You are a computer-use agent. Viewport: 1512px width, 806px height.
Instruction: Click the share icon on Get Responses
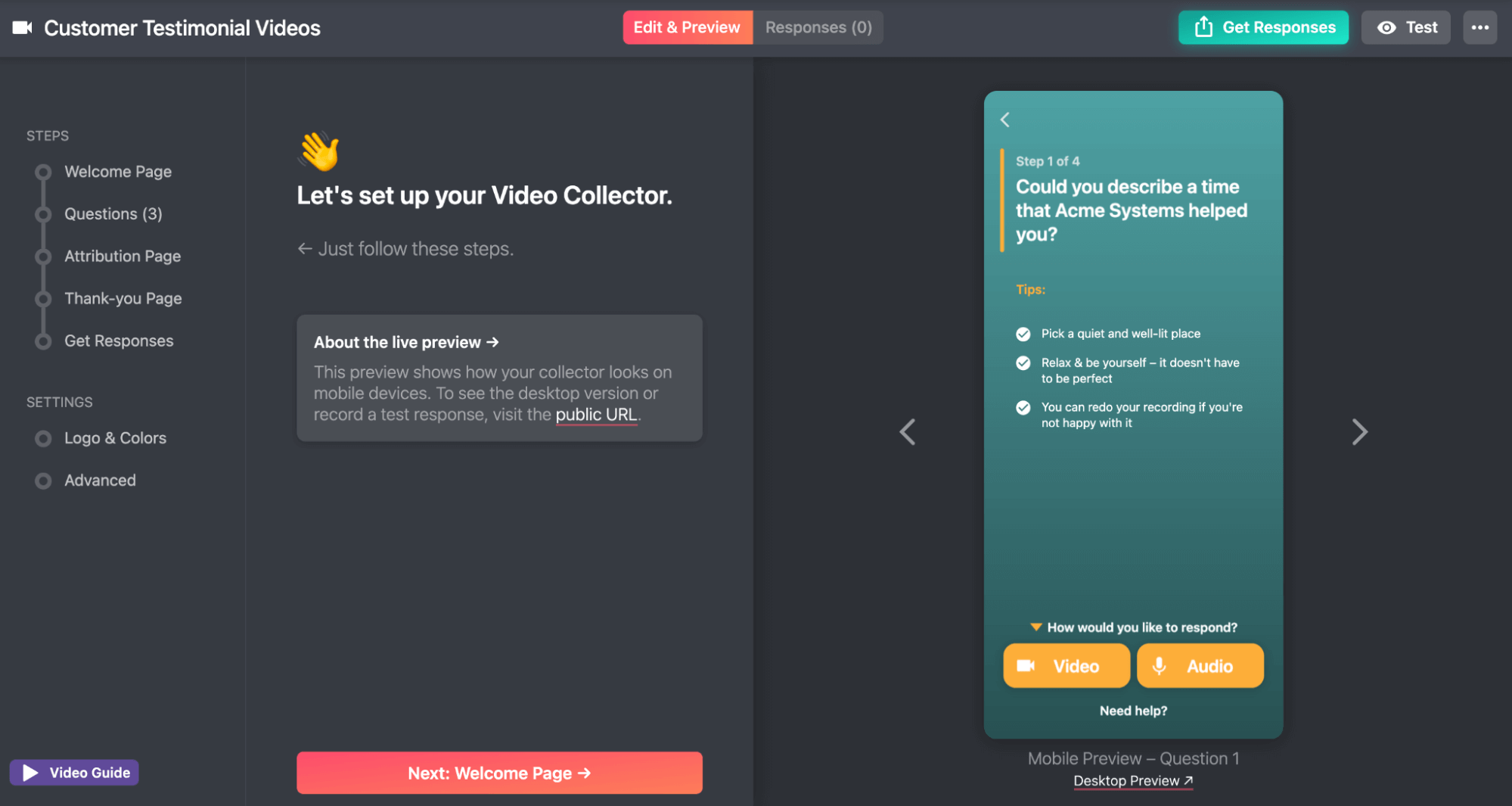1203,26
